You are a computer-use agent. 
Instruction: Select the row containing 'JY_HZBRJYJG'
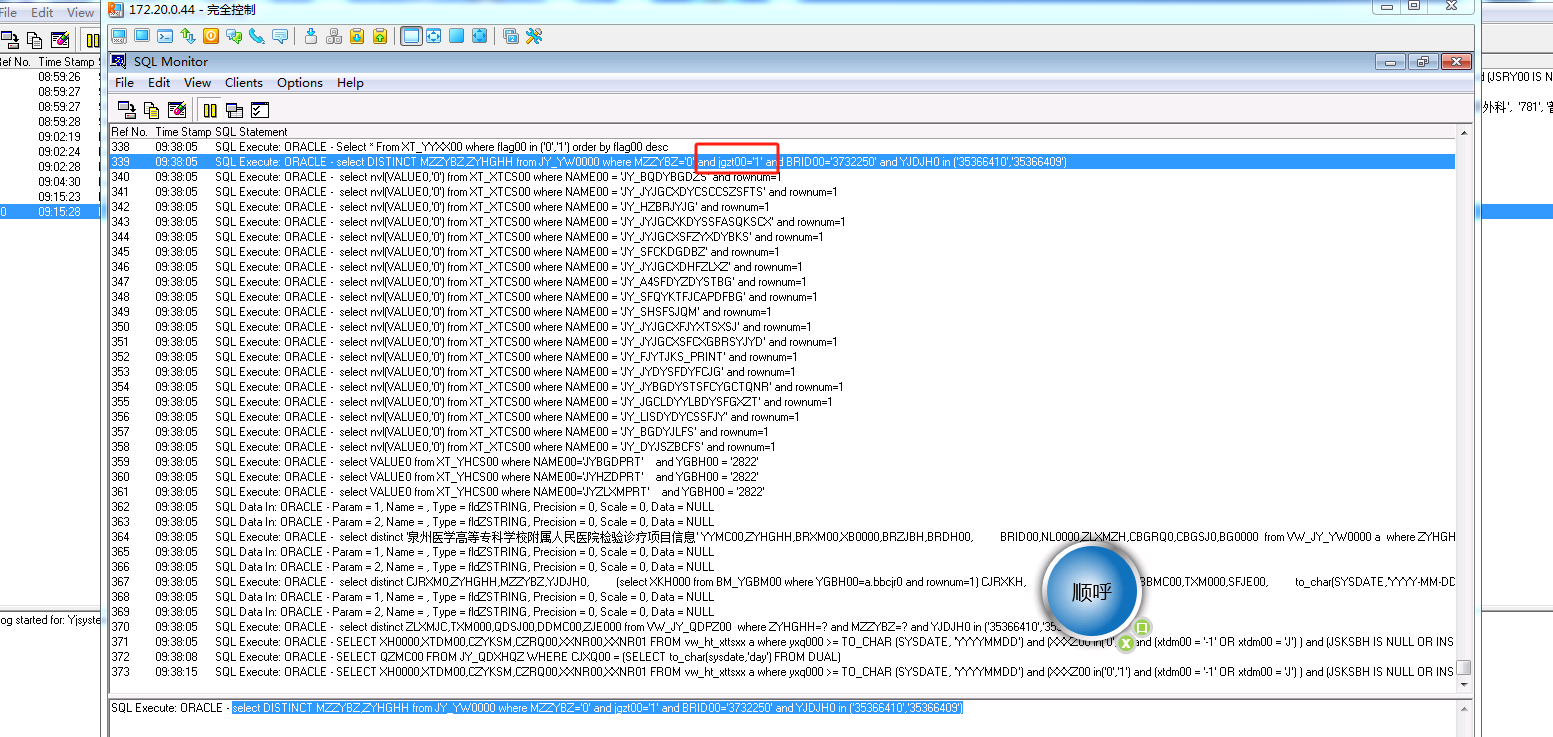[x=782, y=207]
